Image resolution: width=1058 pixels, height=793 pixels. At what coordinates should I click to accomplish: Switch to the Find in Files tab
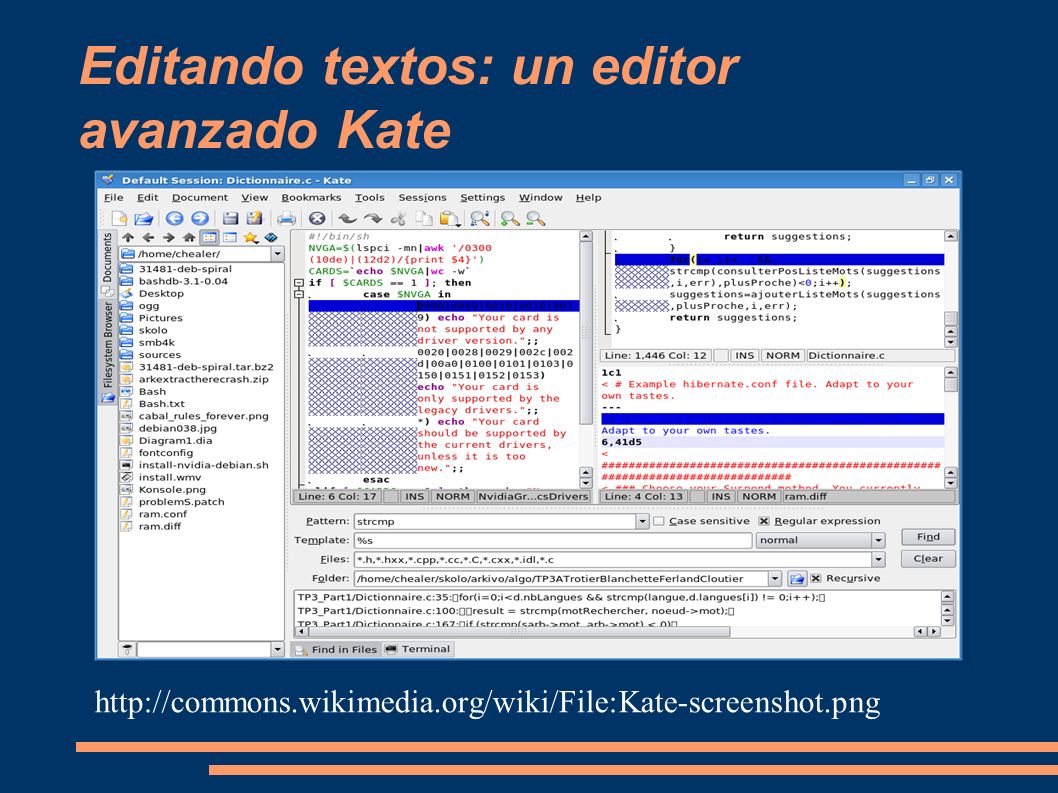[336, 649]
